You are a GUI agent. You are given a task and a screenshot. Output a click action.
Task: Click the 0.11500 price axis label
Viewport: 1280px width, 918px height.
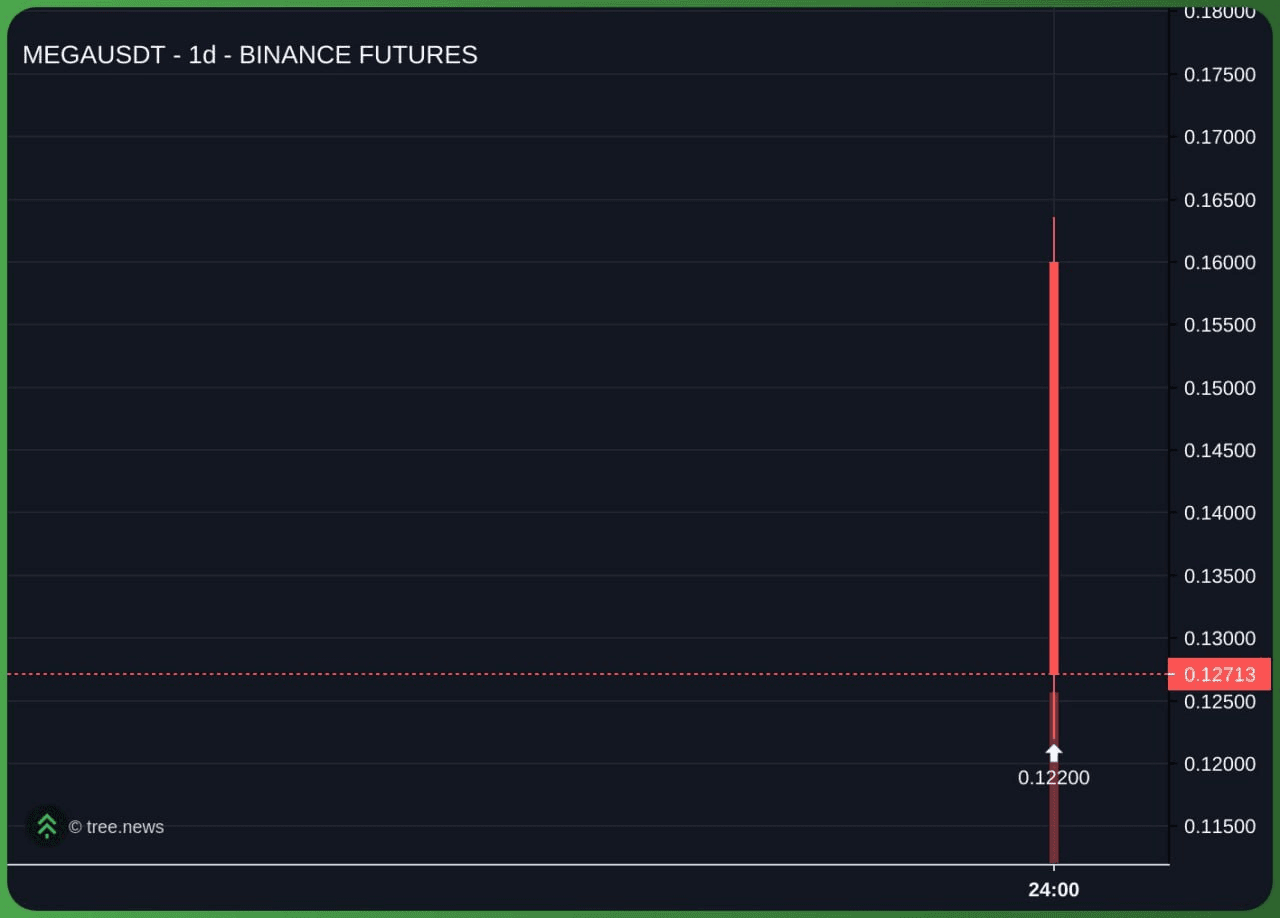coord(1219,826)
